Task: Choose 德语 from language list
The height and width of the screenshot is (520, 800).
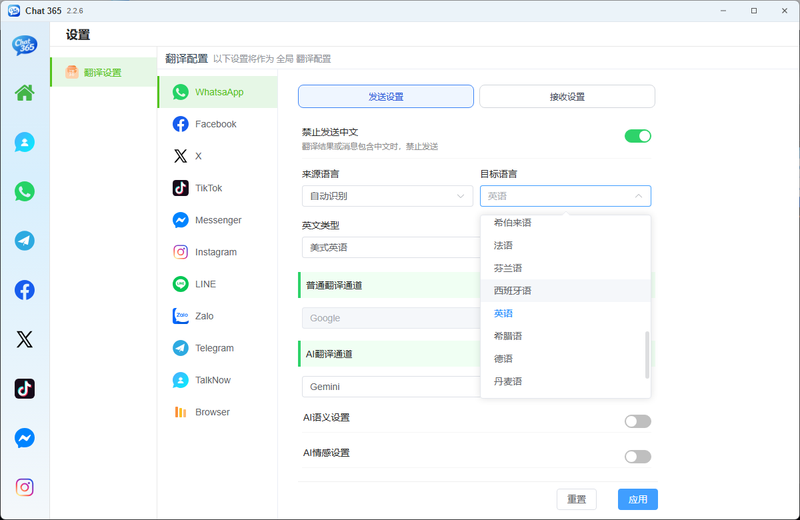Action: (565, 359)
